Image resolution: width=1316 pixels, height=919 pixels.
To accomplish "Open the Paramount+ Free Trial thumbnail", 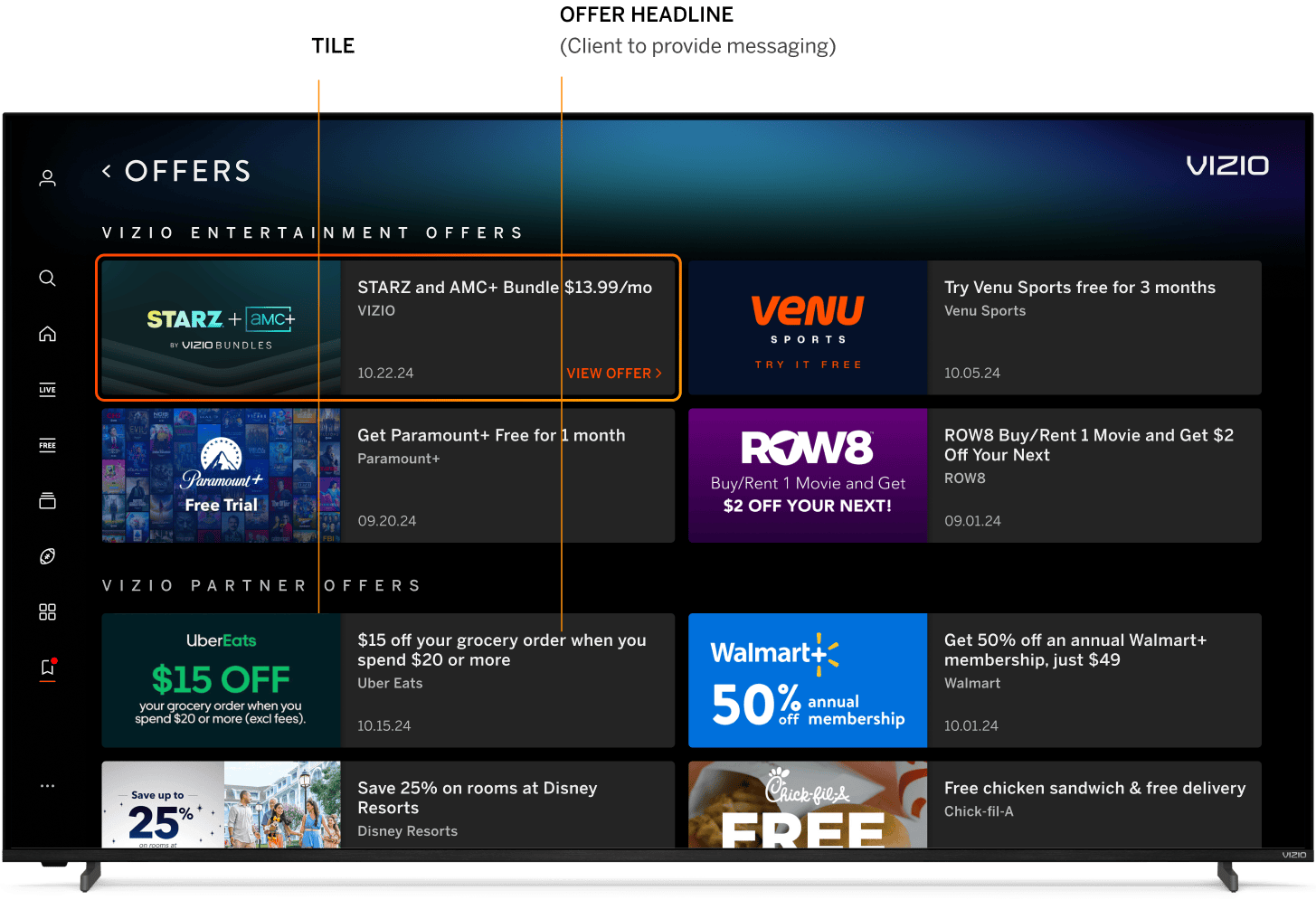I will [x=221, y=475].
